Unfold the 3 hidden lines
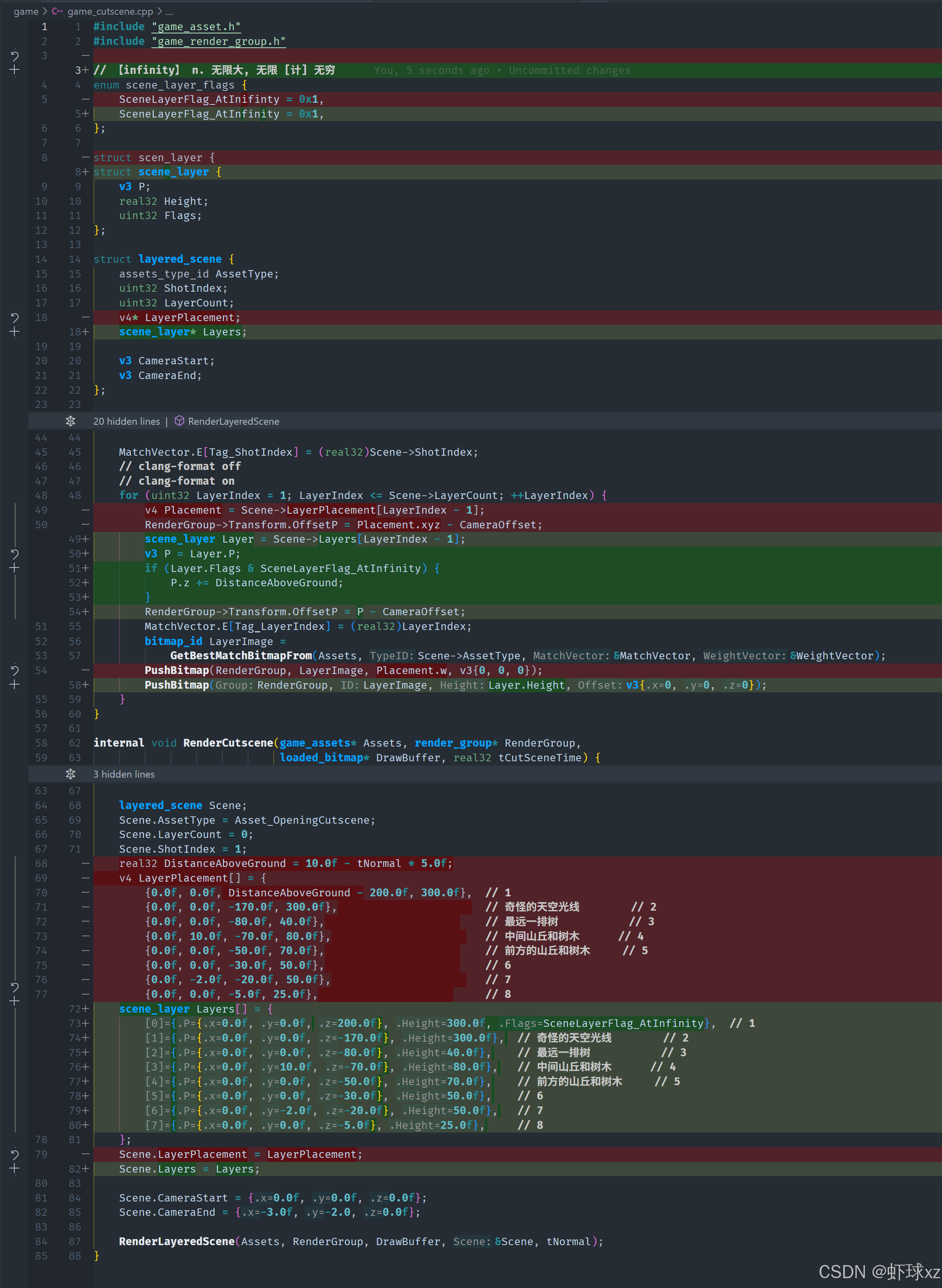This screenshot has height=1288, width=942. 70,774
